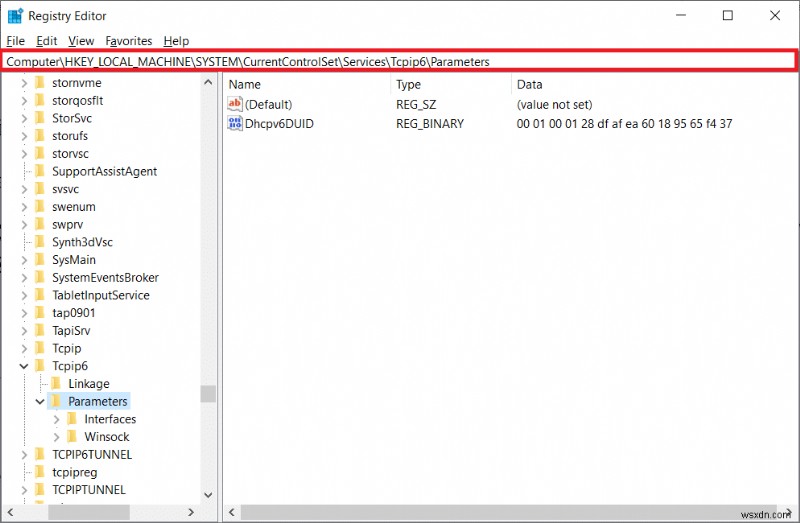This screenshot has height=523, width=800.
Task: Click the folder icon of Linkage key
Action: tap(56, 383)
